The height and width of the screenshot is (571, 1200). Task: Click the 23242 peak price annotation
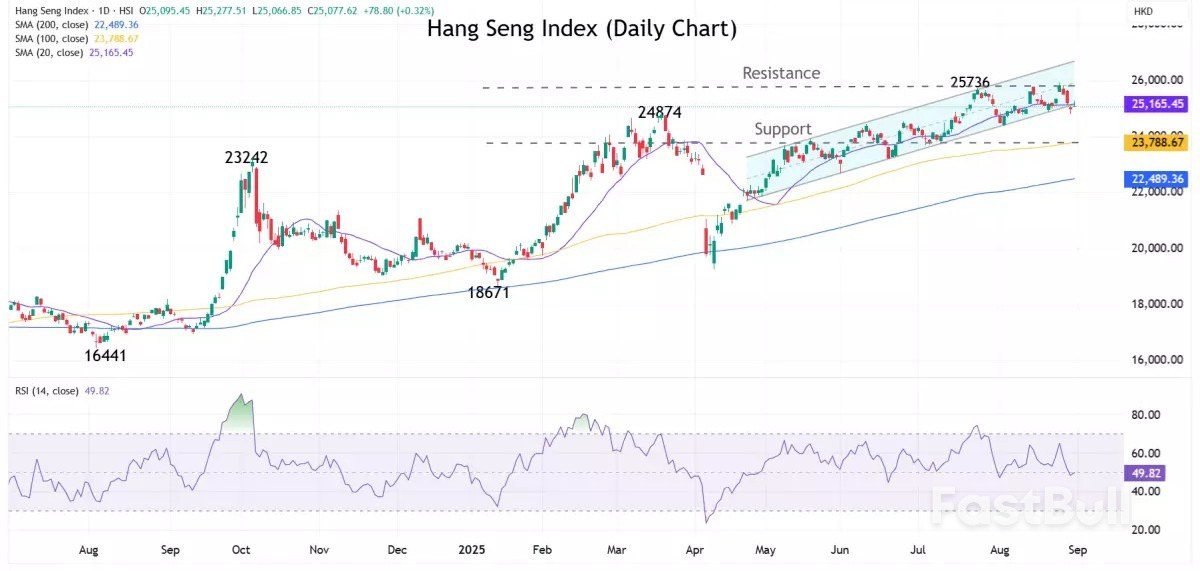246,157
